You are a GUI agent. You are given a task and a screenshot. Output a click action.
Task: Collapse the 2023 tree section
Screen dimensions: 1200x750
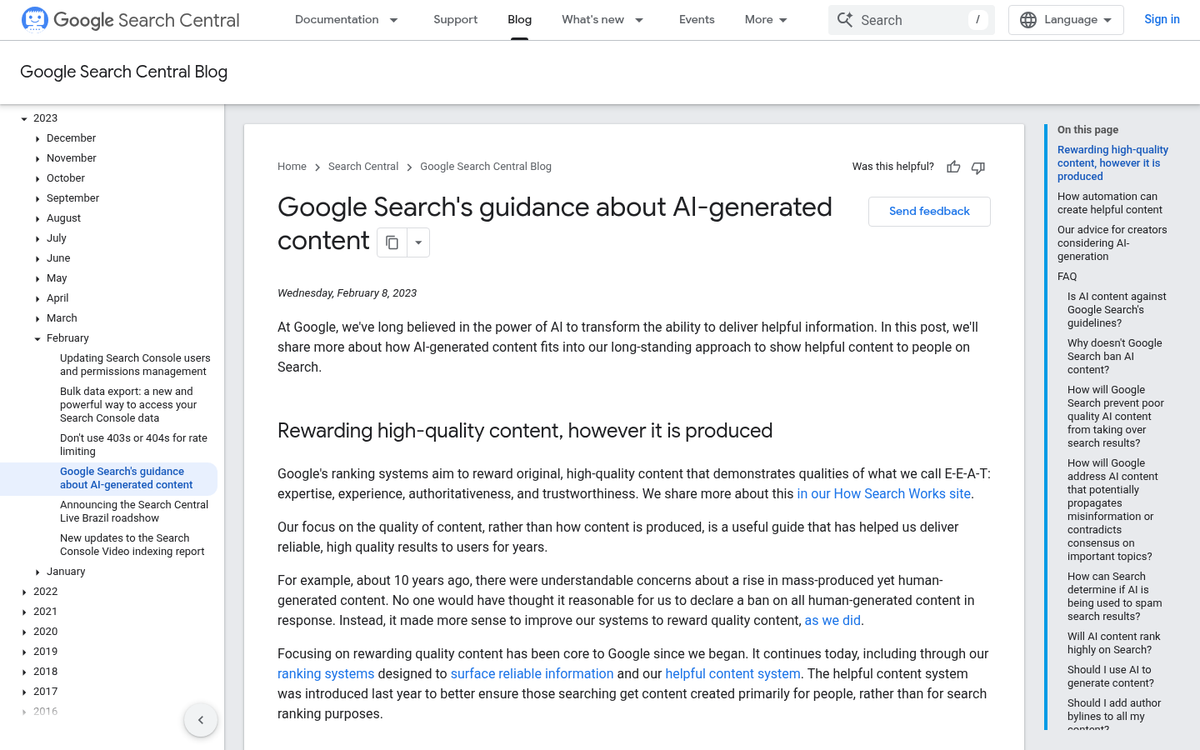coord(24,118)
